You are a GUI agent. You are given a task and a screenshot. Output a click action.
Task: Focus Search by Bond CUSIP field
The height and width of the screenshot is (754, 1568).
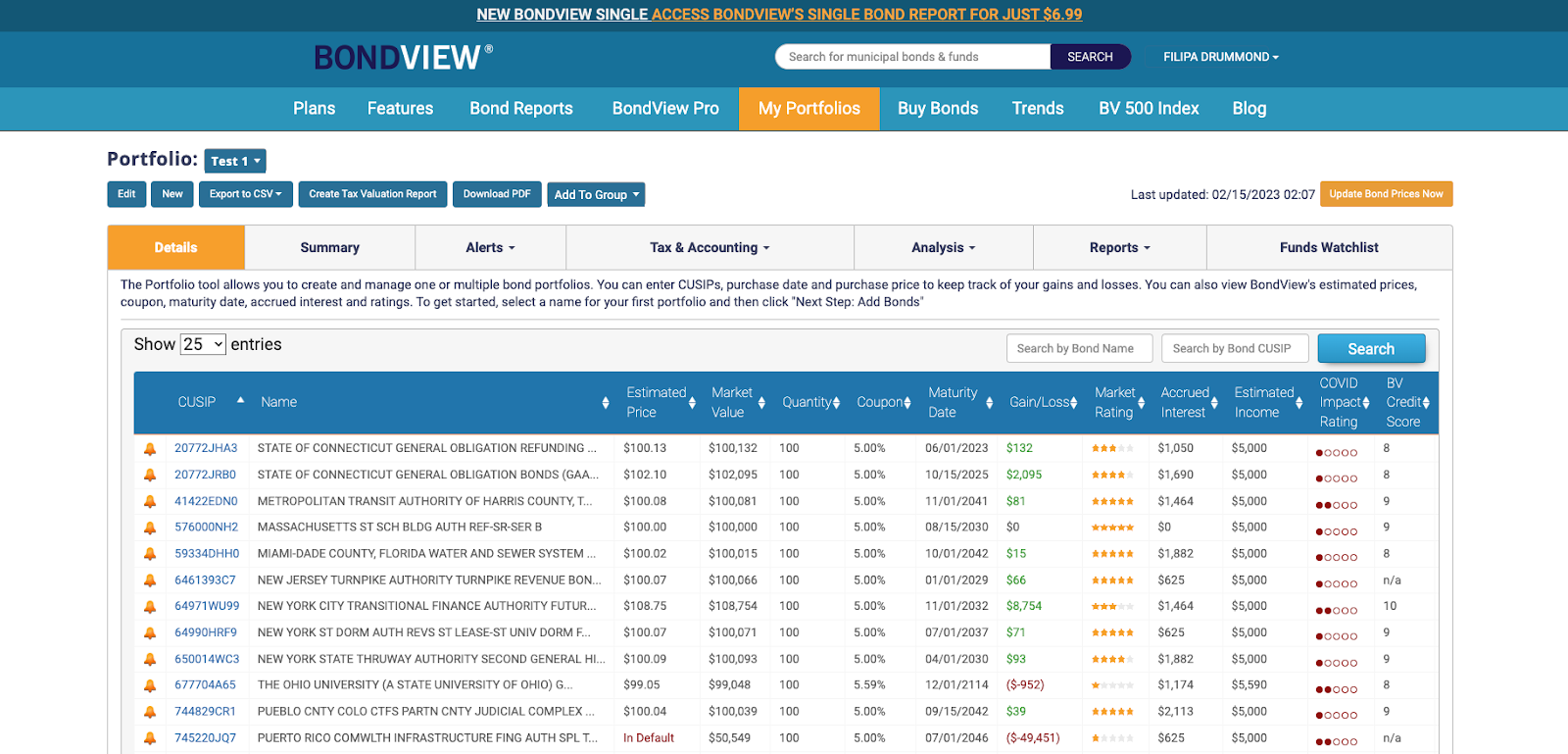tap(1235, 348)
